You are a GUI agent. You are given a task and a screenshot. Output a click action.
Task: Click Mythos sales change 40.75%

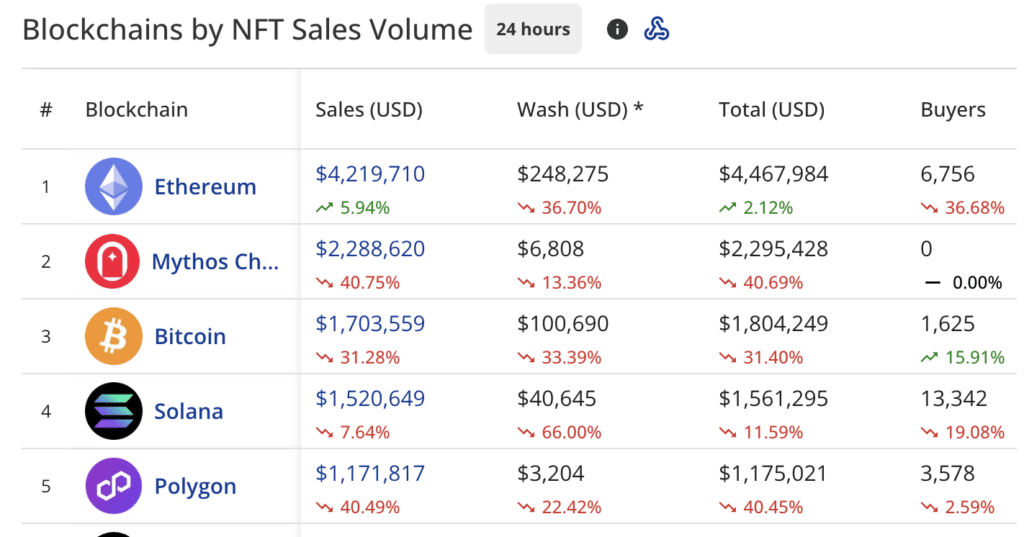pyautogui.click(x=358, y=283)
